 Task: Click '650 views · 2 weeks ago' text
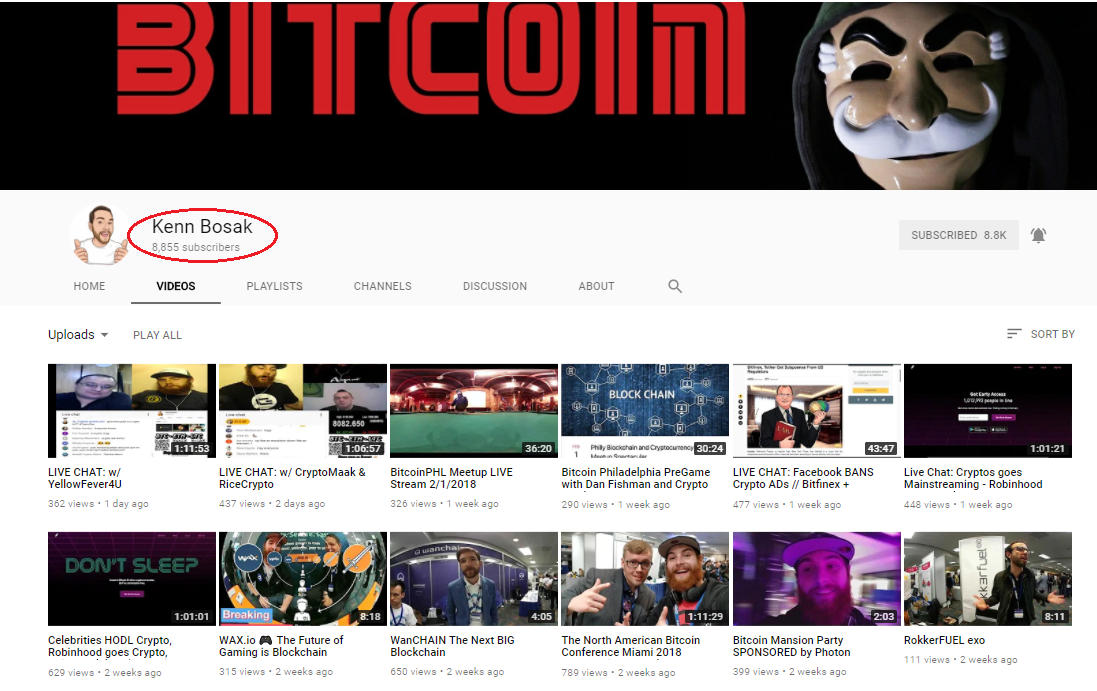tap(447, 671)
